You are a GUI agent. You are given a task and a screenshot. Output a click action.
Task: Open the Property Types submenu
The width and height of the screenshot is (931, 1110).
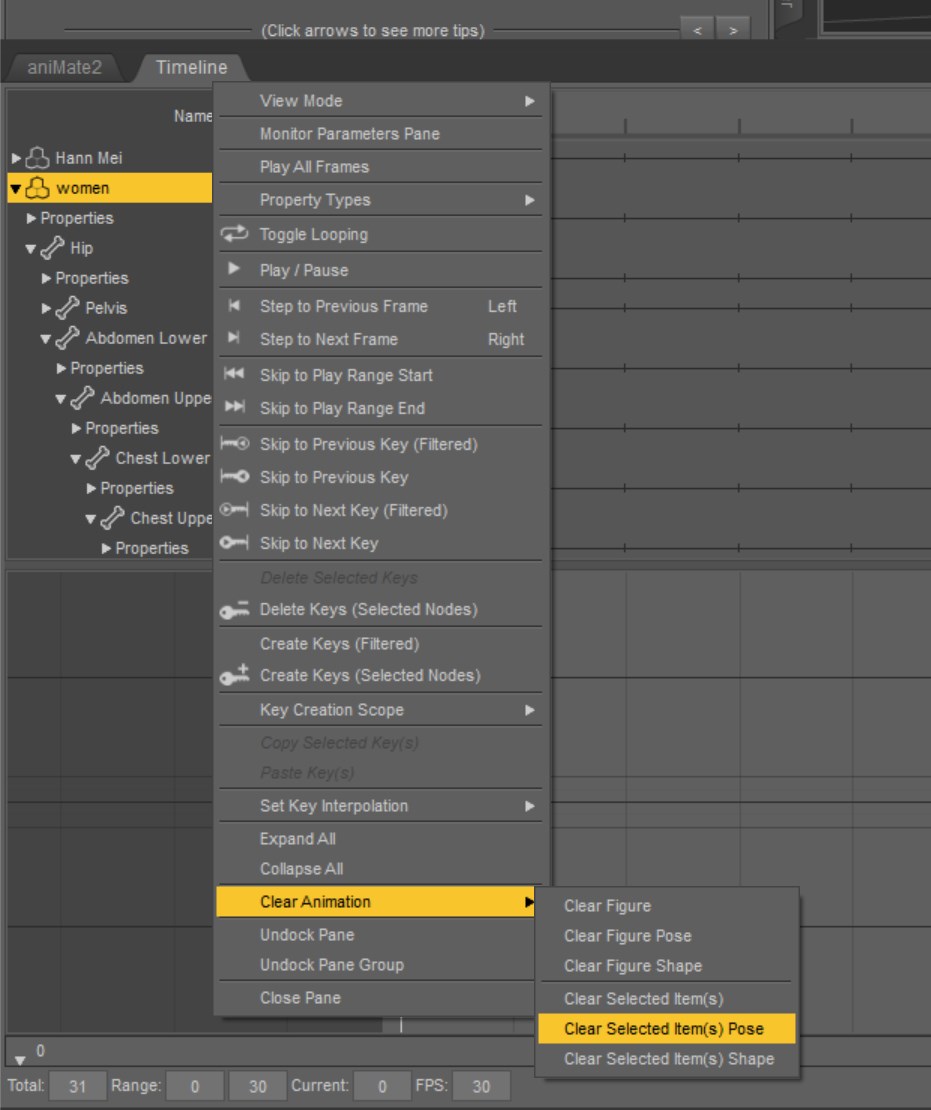381,200
